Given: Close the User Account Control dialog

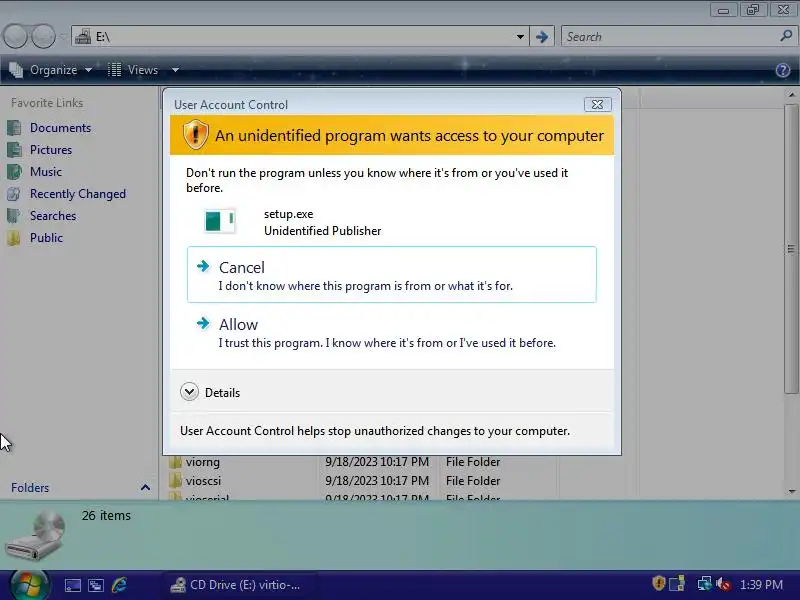Looking at the screenshot, I should (x=597, y=104).
